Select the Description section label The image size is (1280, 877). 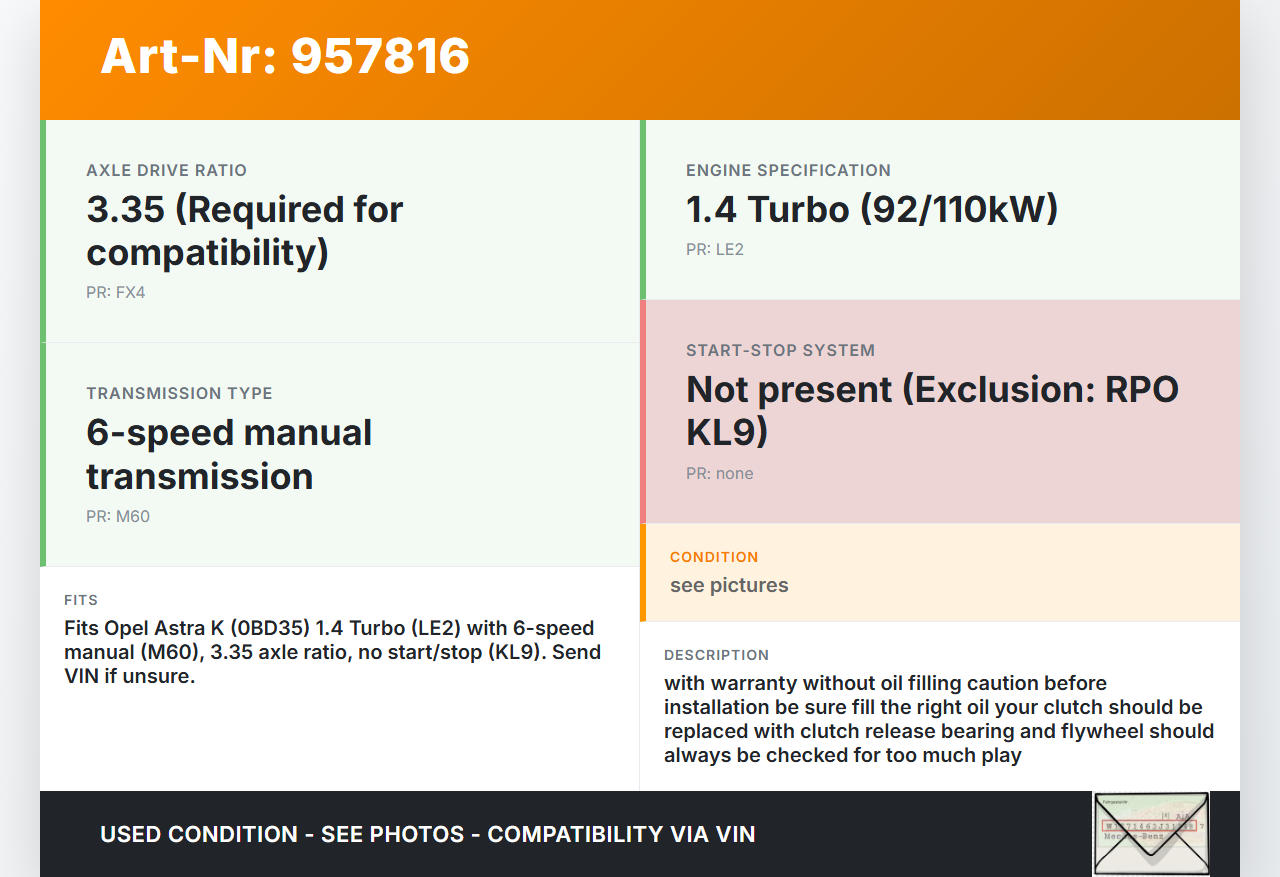tap(716, 655)
